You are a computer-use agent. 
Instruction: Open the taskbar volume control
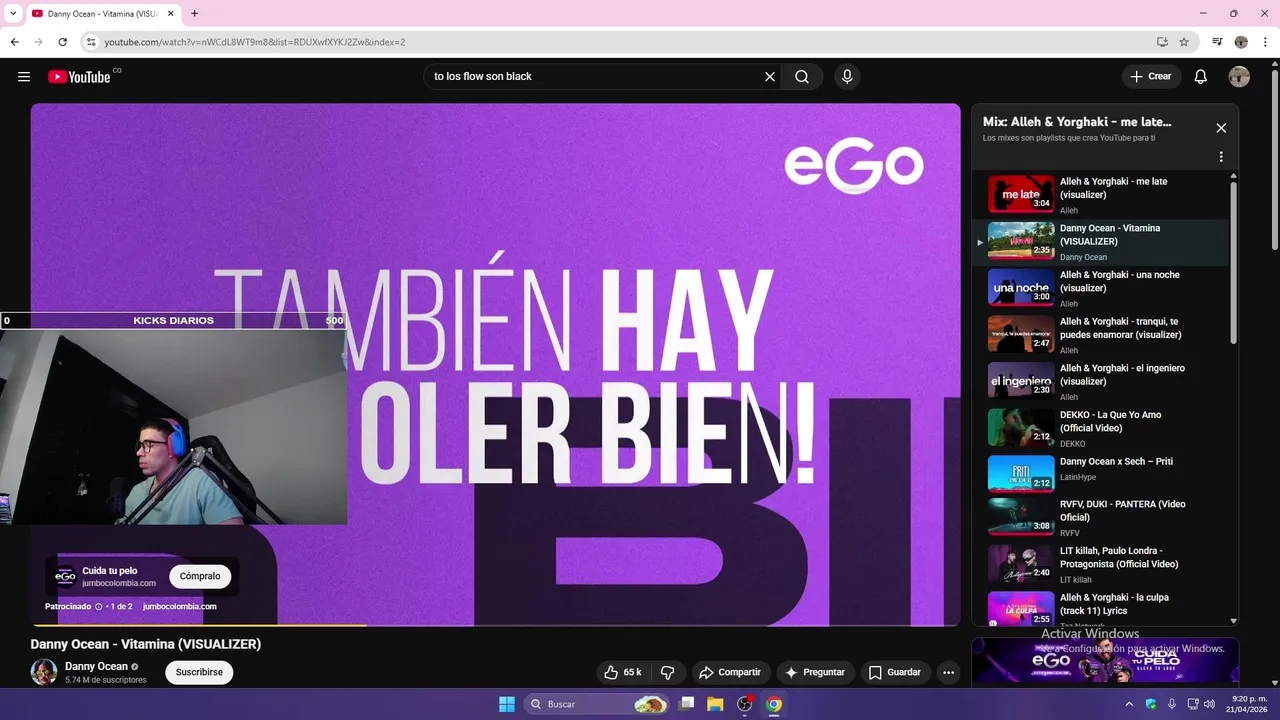[1209, 704]
